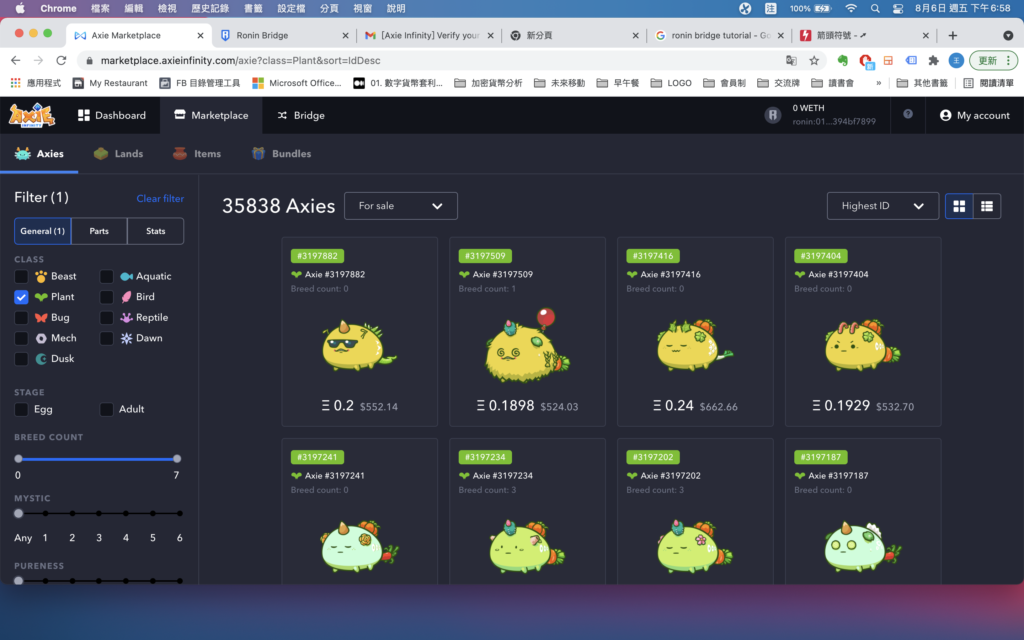Open My account
This screenshot has height=640, width=1024.
tap(974, 115)
